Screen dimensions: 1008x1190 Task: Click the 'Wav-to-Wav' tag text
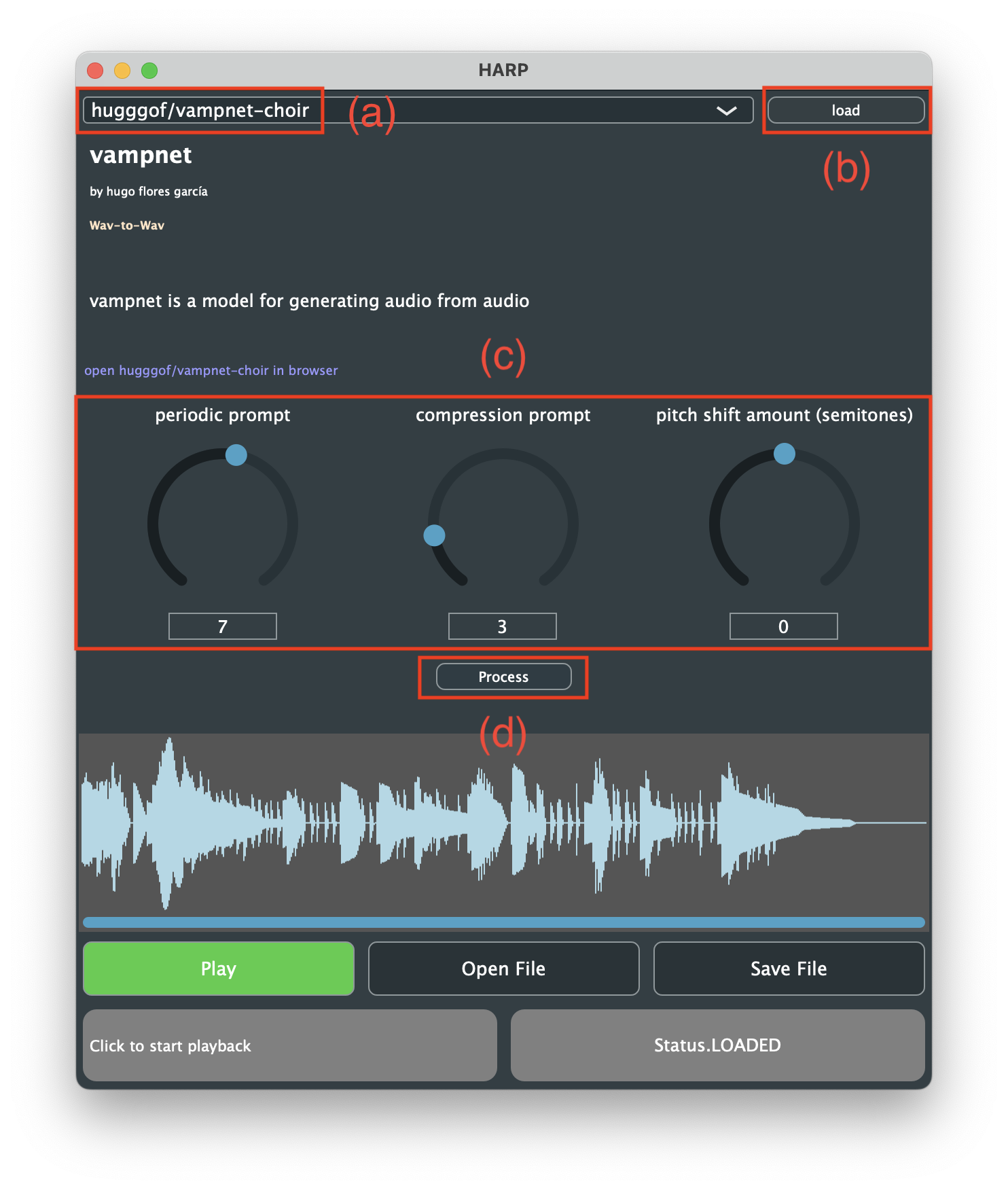point(127,226)
